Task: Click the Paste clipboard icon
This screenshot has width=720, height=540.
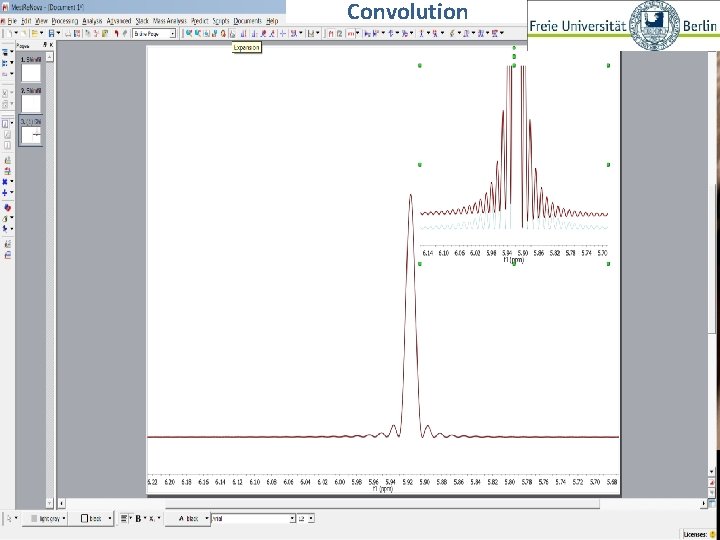Action: [x=105, y=33]
